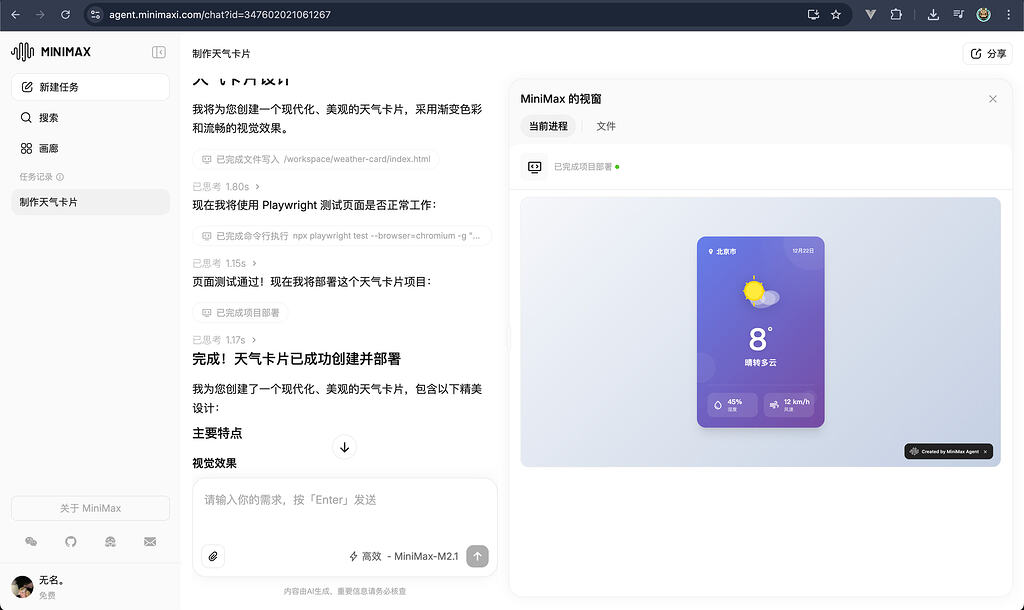The image size is (1024, 610).
Task: Collapse the sidebar with the panel toggle icon
Action: [x=159, y=52]
